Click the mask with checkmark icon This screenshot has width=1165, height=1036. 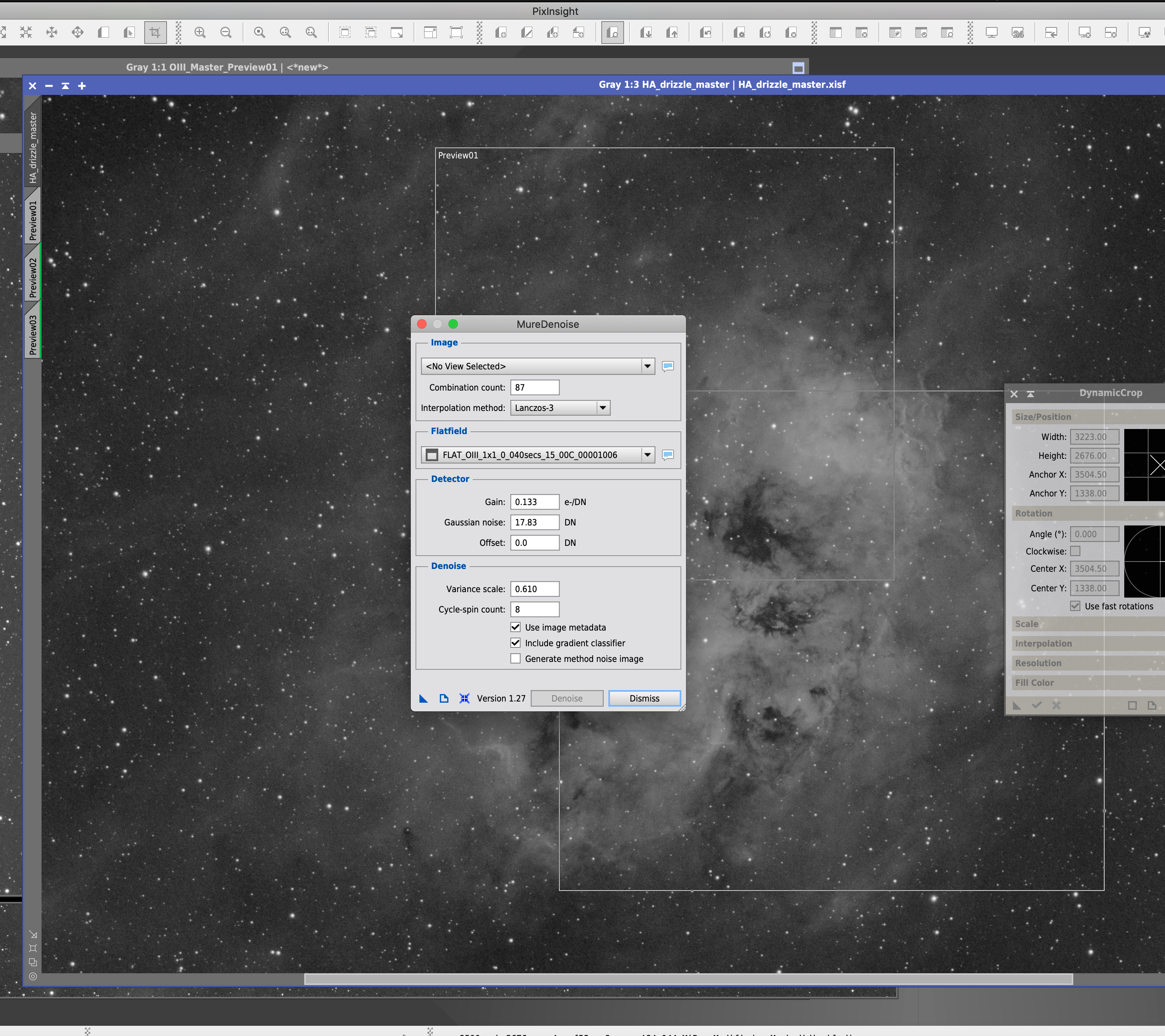pos(921,33)
